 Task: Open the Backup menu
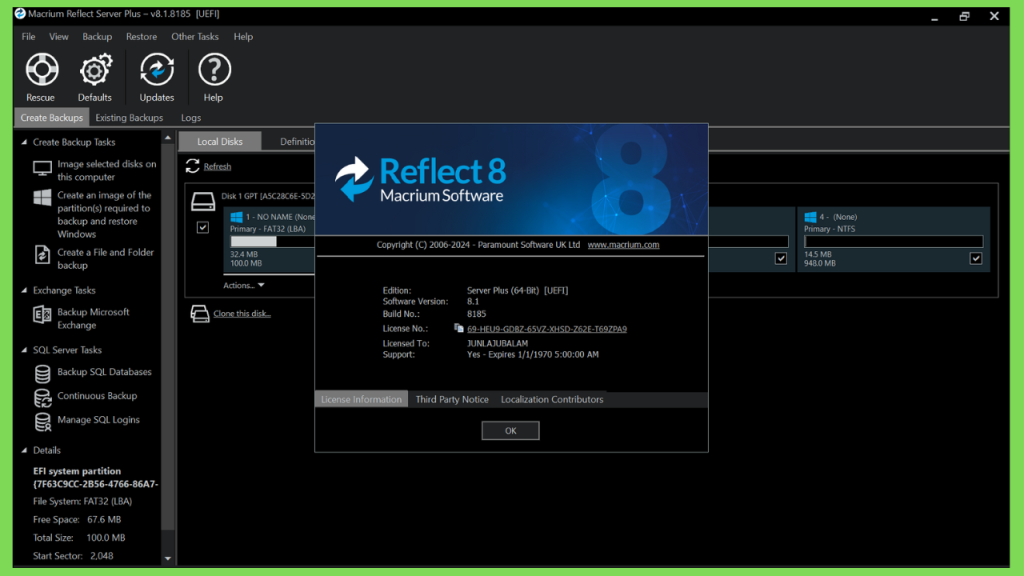(x=97, y=37)
